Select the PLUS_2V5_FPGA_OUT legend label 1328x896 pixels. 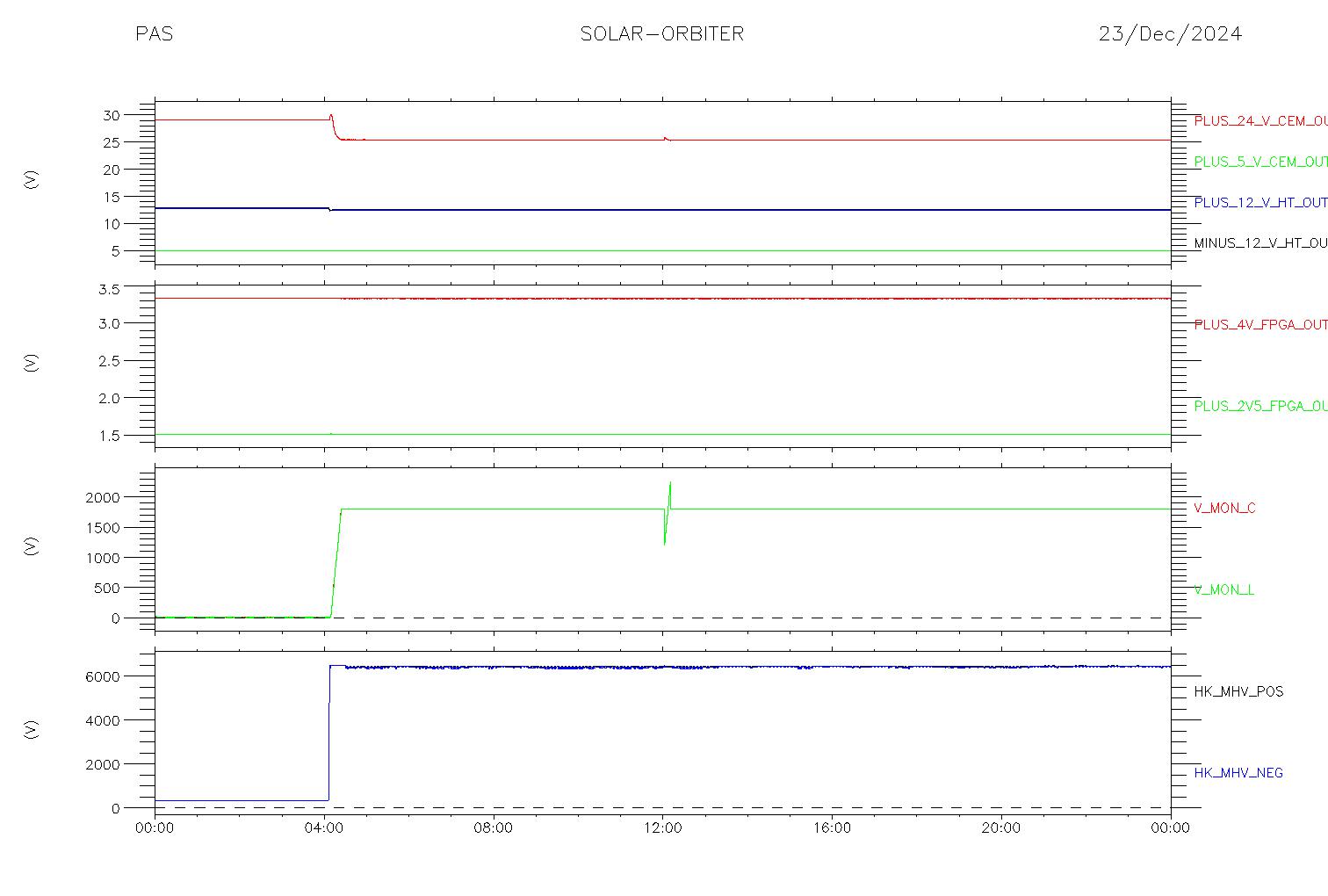click(1260, 407)
